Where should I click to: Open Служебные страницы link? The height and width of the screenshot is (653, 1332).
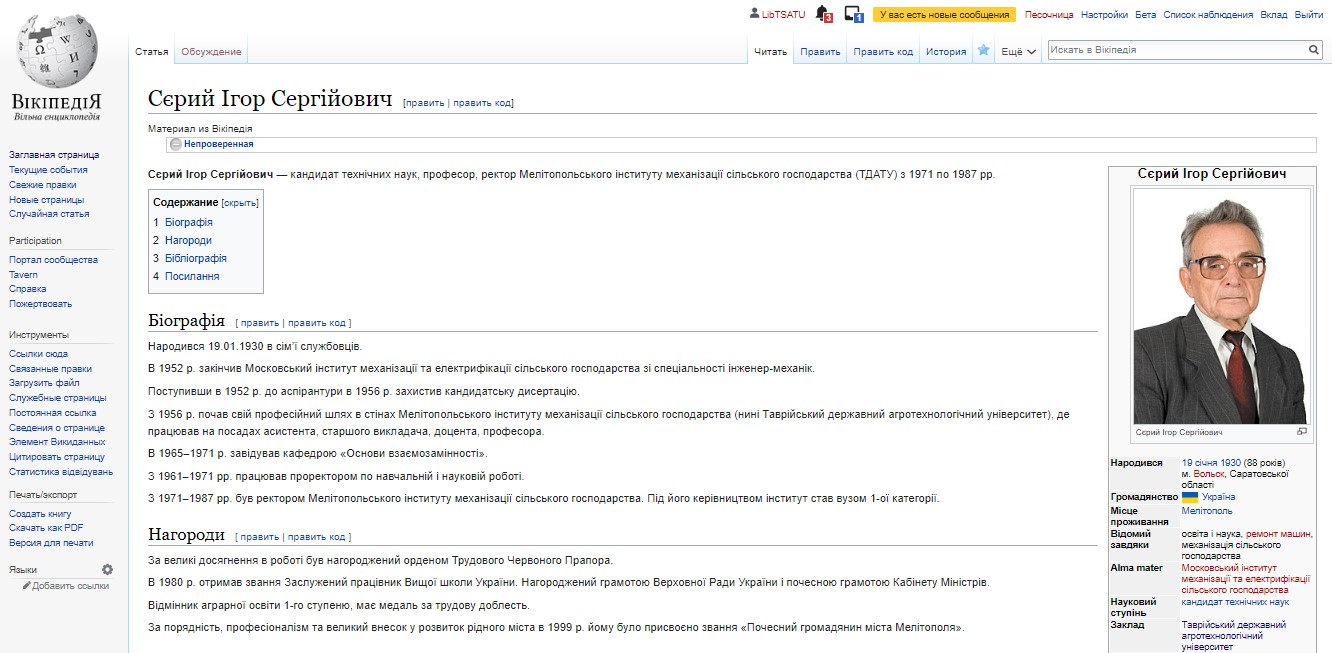[x=58, y=398]
